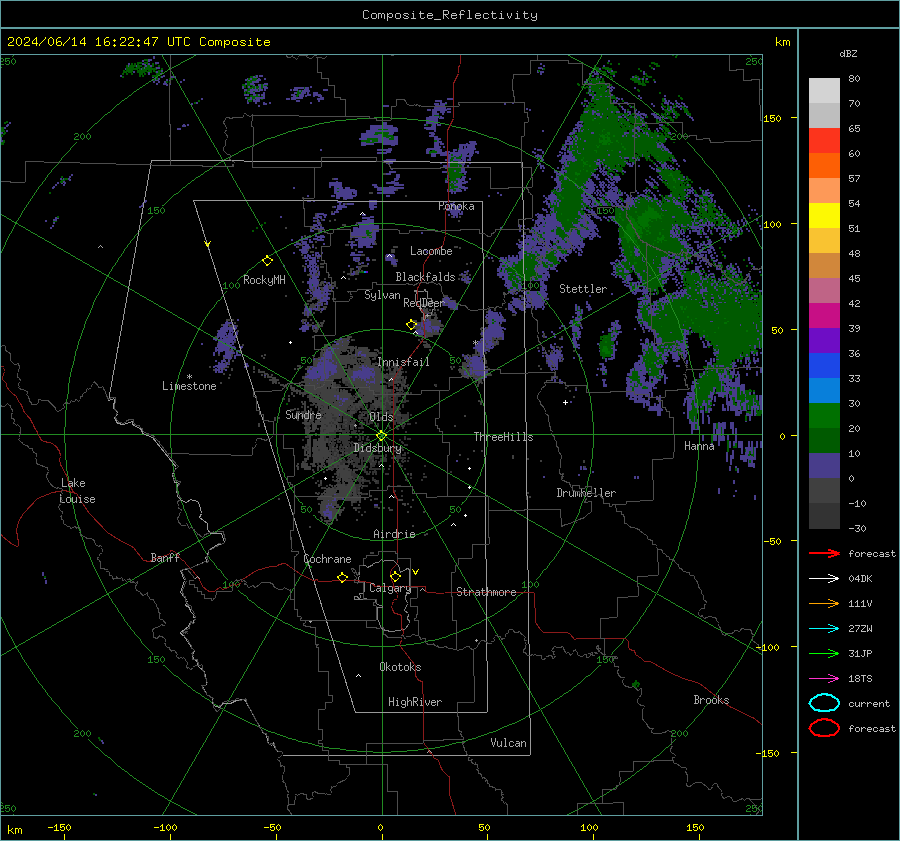The width and height of the screenshot is (900, 841).
Task: Click the cyan 27ZW arrow in legend
Action: pos(824,629)
